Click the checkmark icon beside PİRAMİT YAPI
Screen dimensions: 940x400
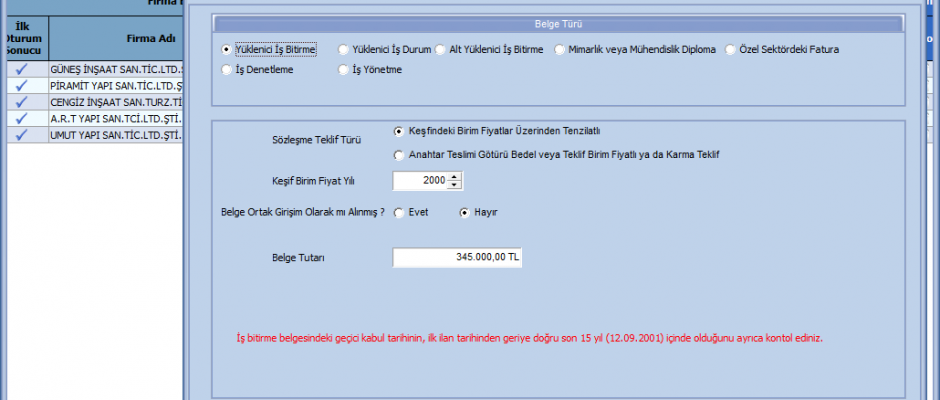[x=22, y=86]
